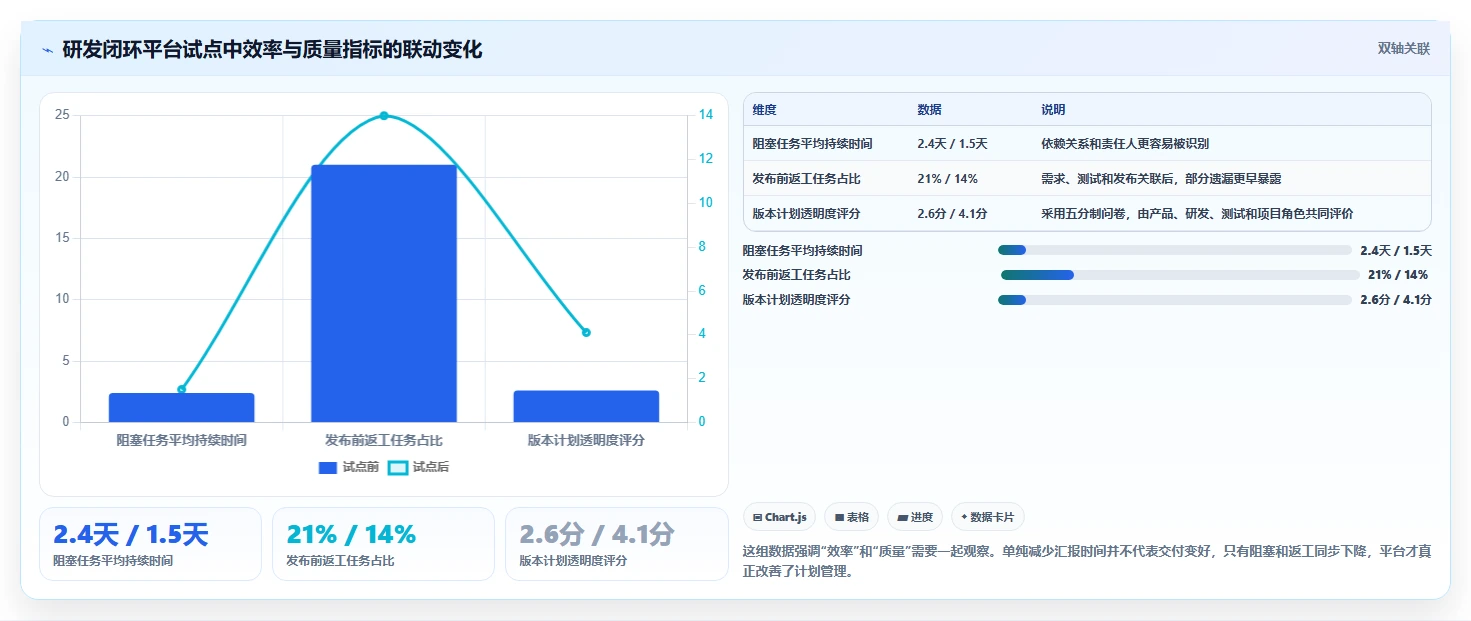The height and width of the screenshot is (621, 1471).
Task: Click the 数据 column header
Action: pyautogui.click(x=929, y=110)
